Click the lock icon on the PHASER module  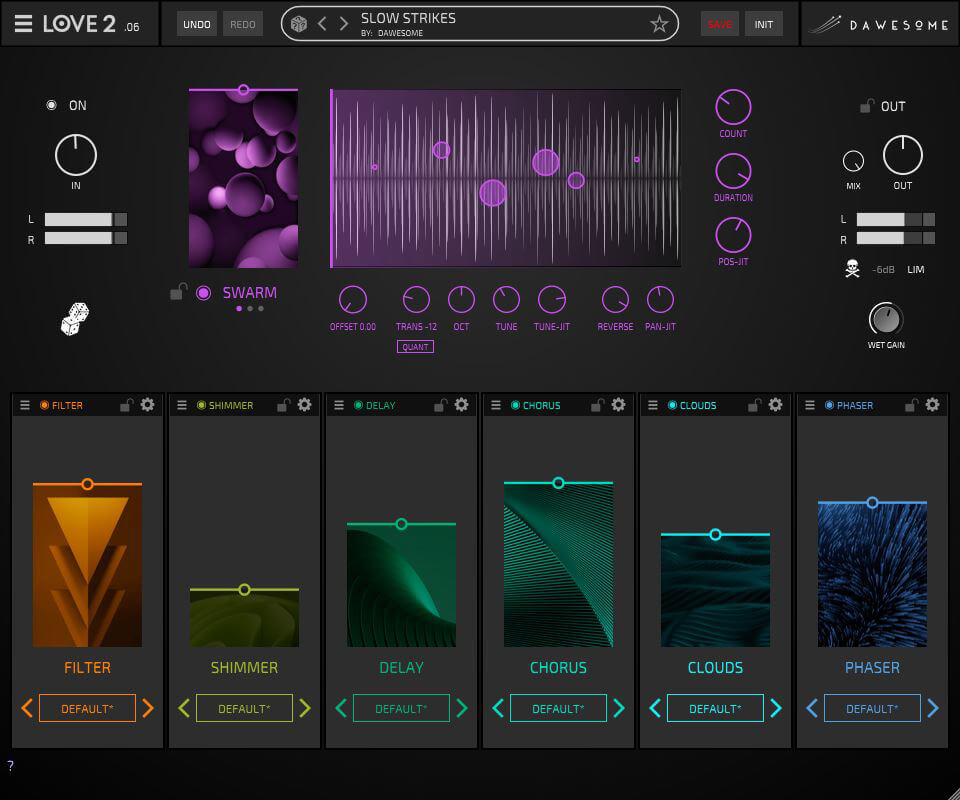coord(913,405)
